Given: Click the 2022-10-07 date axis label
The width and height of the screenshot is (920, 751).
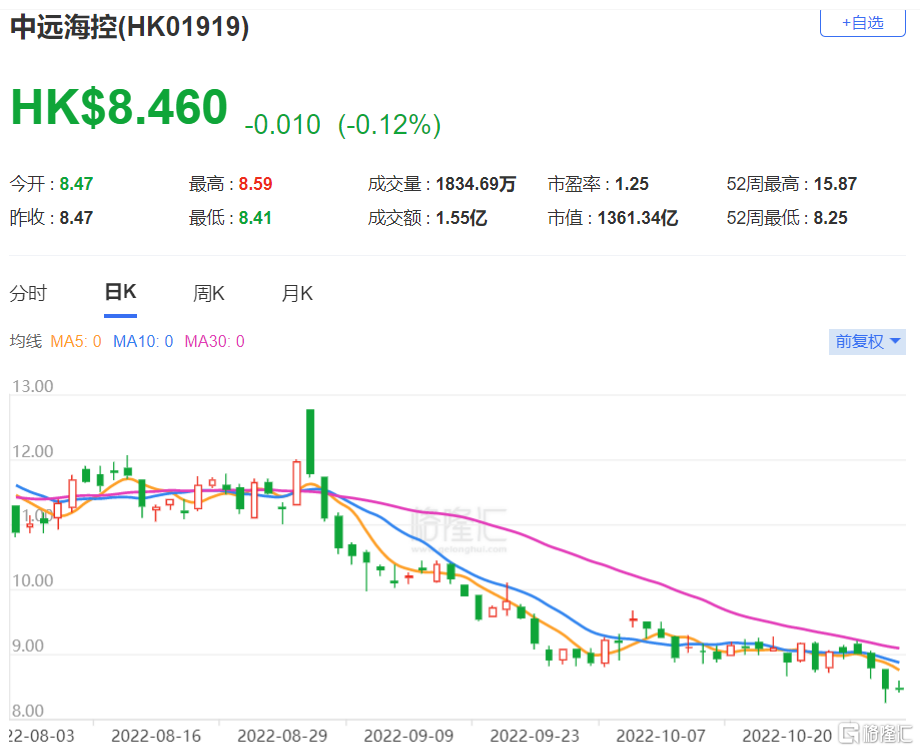Looking at the screenshot, I should click(x=661, y=735).
